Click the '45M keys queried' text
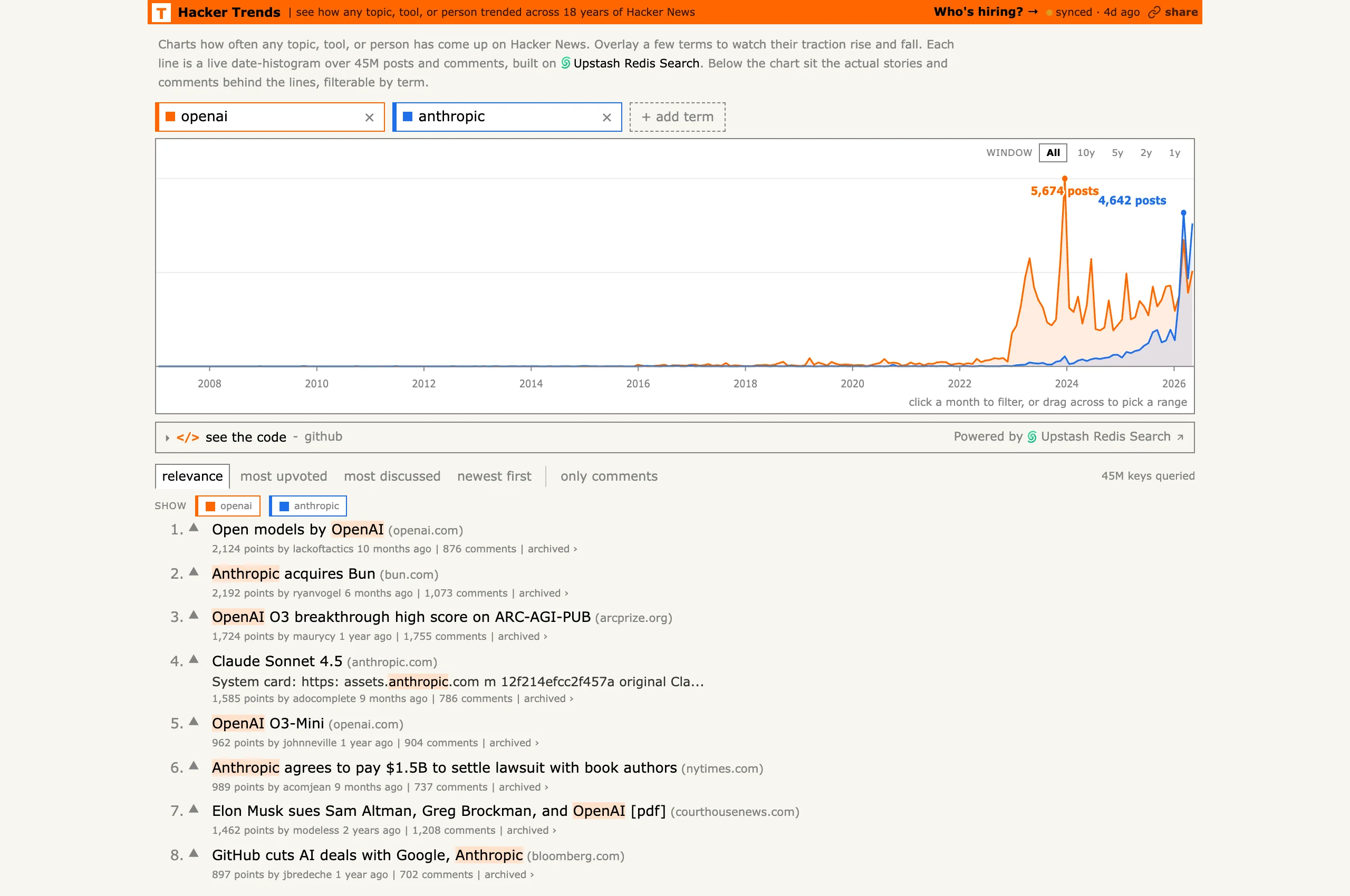 (1148, 476)
